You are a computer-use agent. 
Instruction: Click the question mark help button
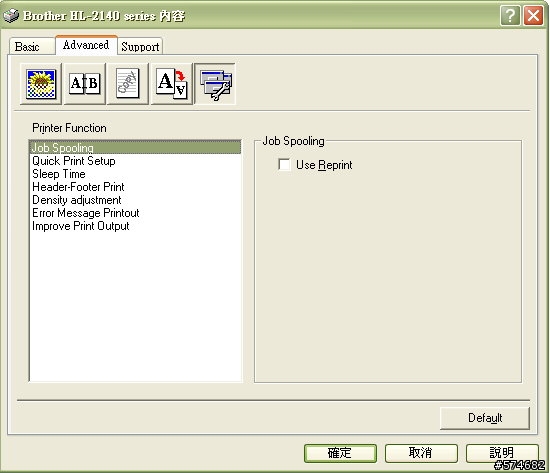510,15
